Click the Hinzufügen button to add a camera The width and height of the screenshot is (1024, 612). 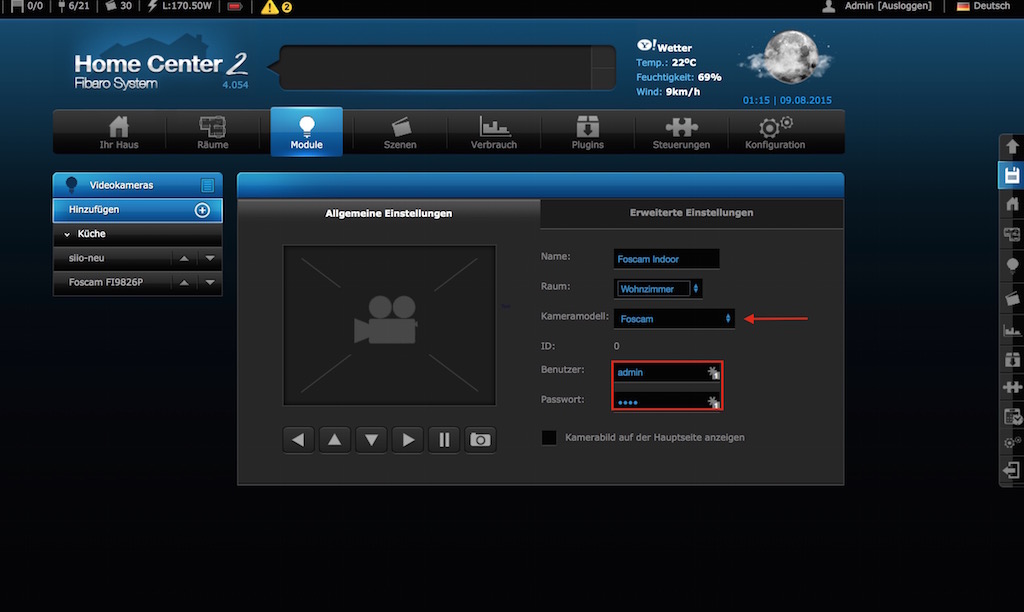[x=137, y=210]
